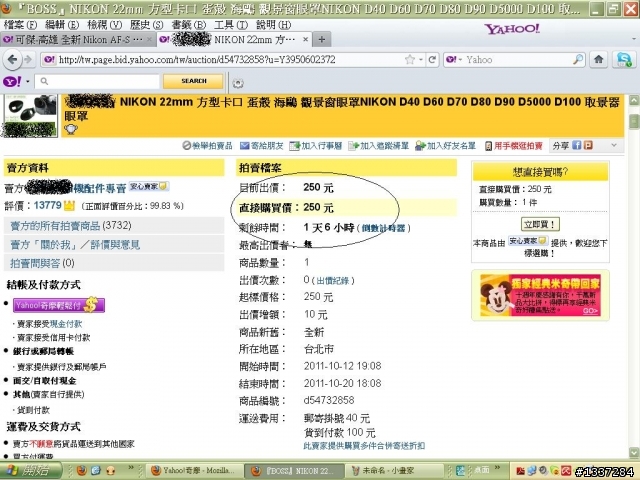
Task: Open the 編輯 (E) menu
Action: [x=62, y=25]
